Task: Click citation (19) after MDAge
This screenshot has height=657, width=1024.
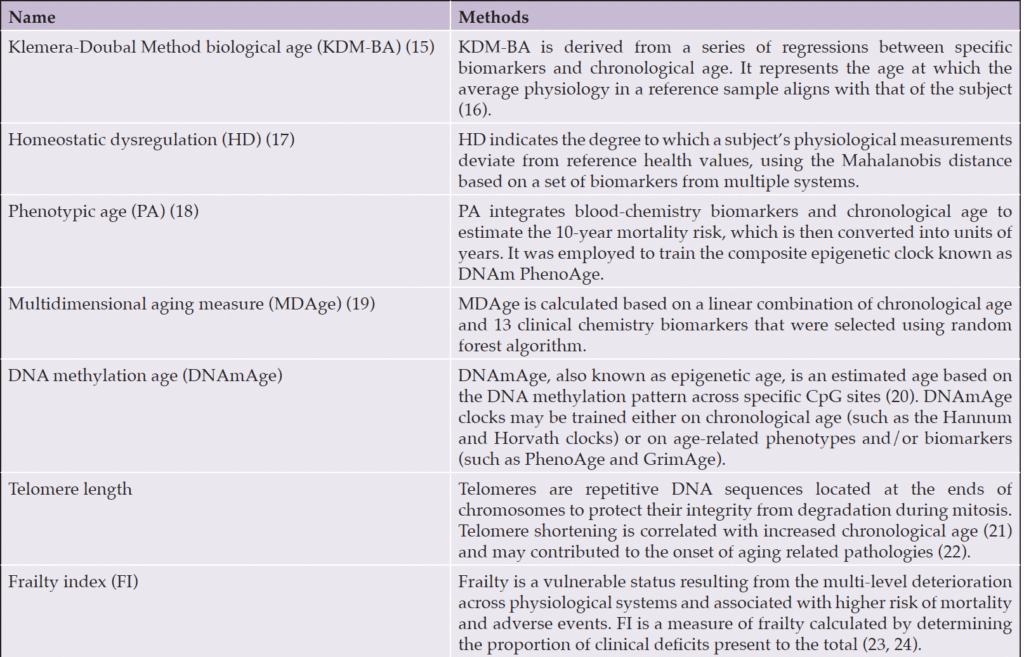Action: click(x=360, y=304)
